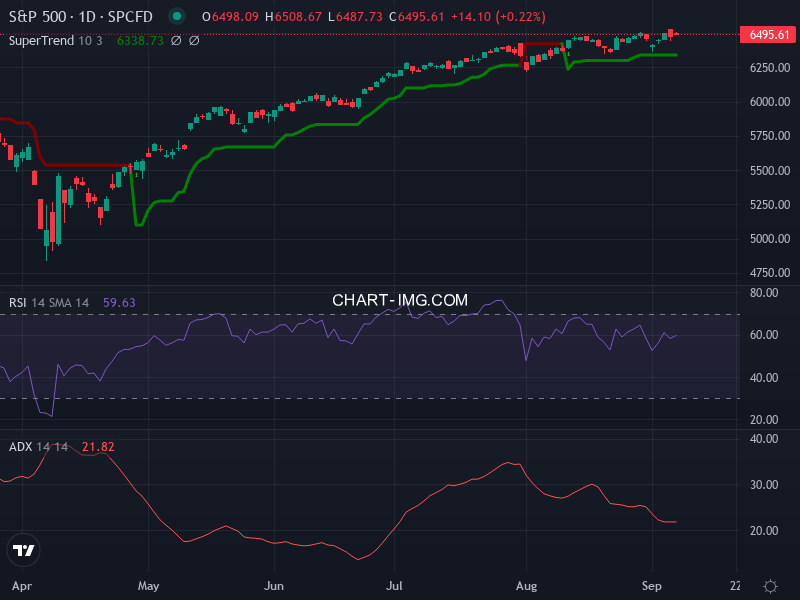Click the RSI 80.00 axis label

click(764, 293)
